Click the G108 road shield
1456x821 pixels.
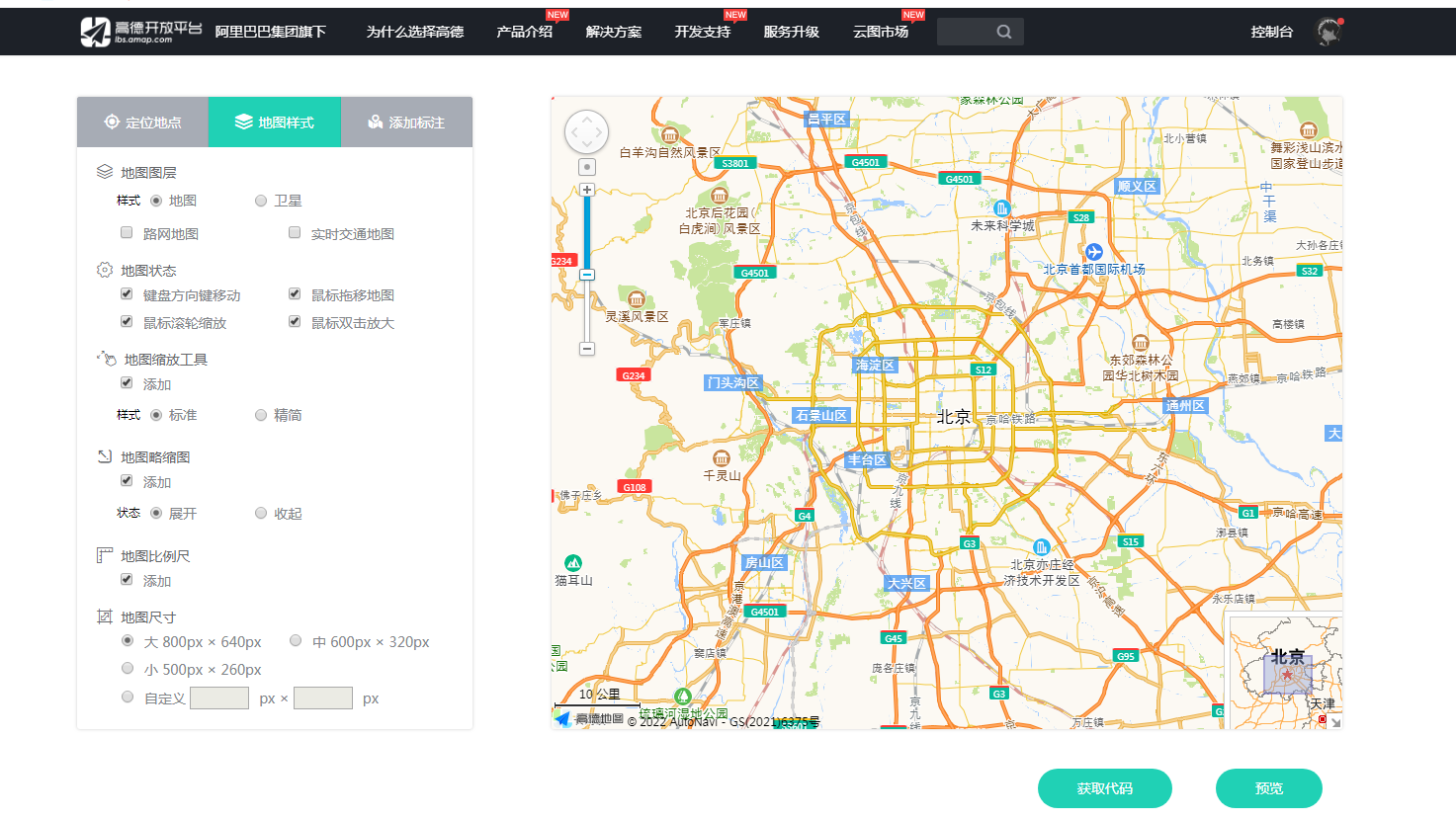(x=635, y=487)
